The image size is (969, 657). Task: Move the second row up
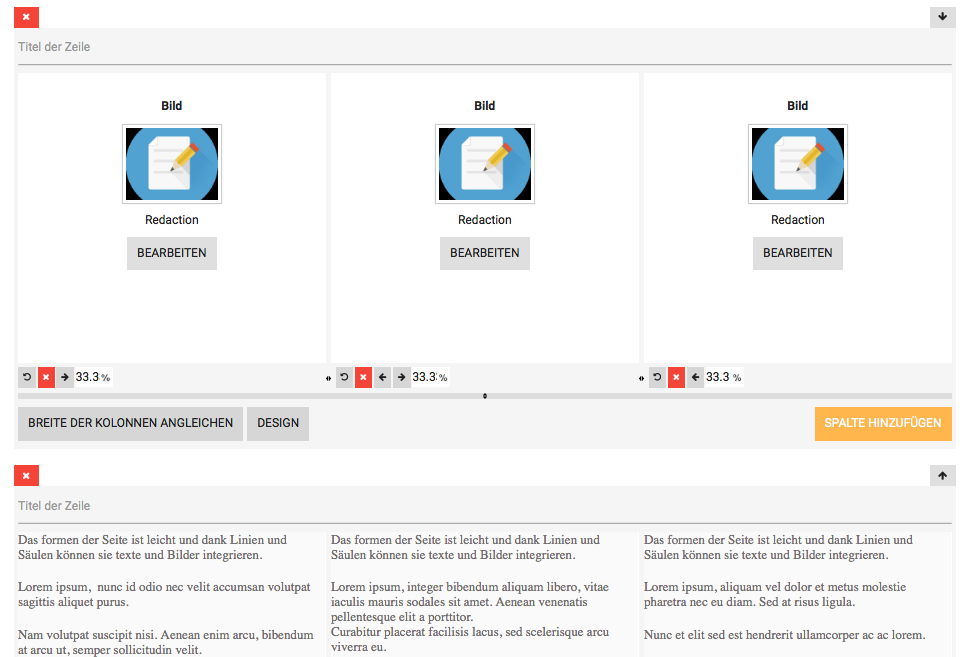tap(942, 475)
